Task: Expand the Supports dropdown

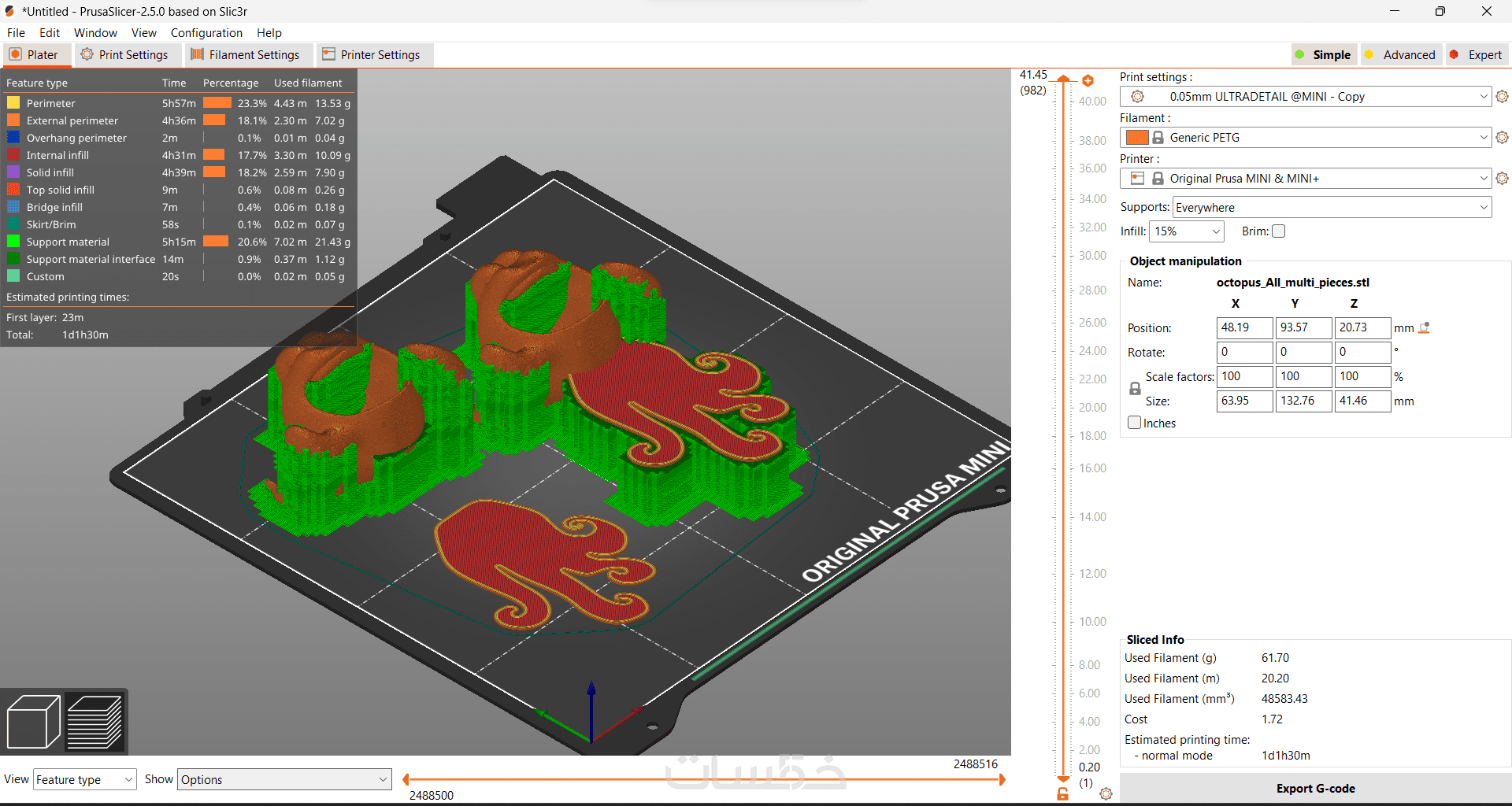Action: click(1332, 208)
